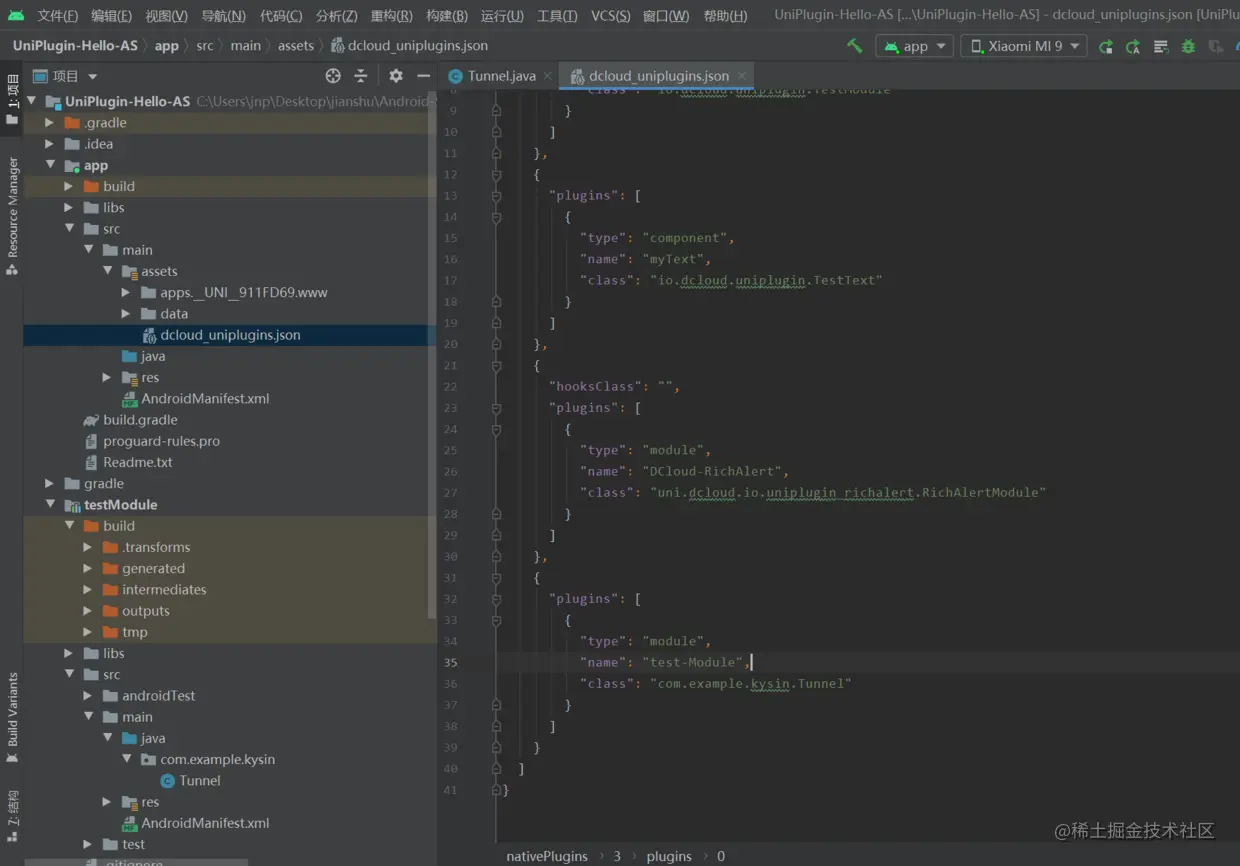Click line 35 in the editor
Image resolution: width=1240 pixels, height=866 pixels.
[x=867, y=662]
